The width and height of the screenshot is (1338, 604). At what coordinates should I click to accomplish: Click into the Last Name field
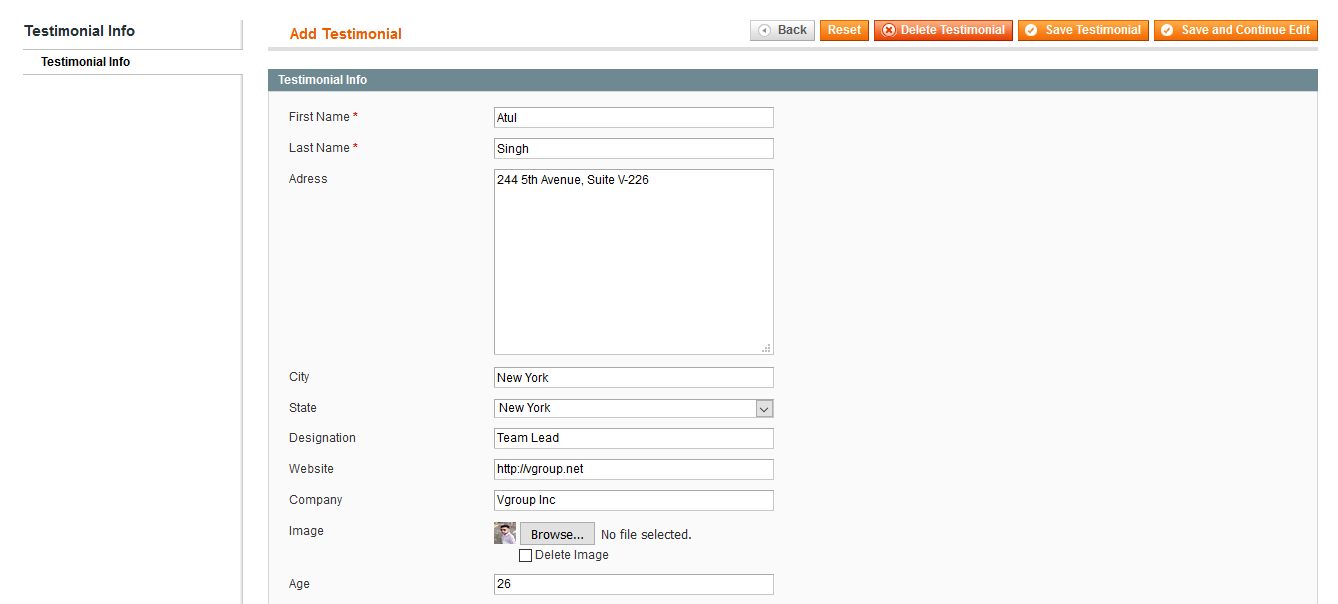click(x=633, y=149)
